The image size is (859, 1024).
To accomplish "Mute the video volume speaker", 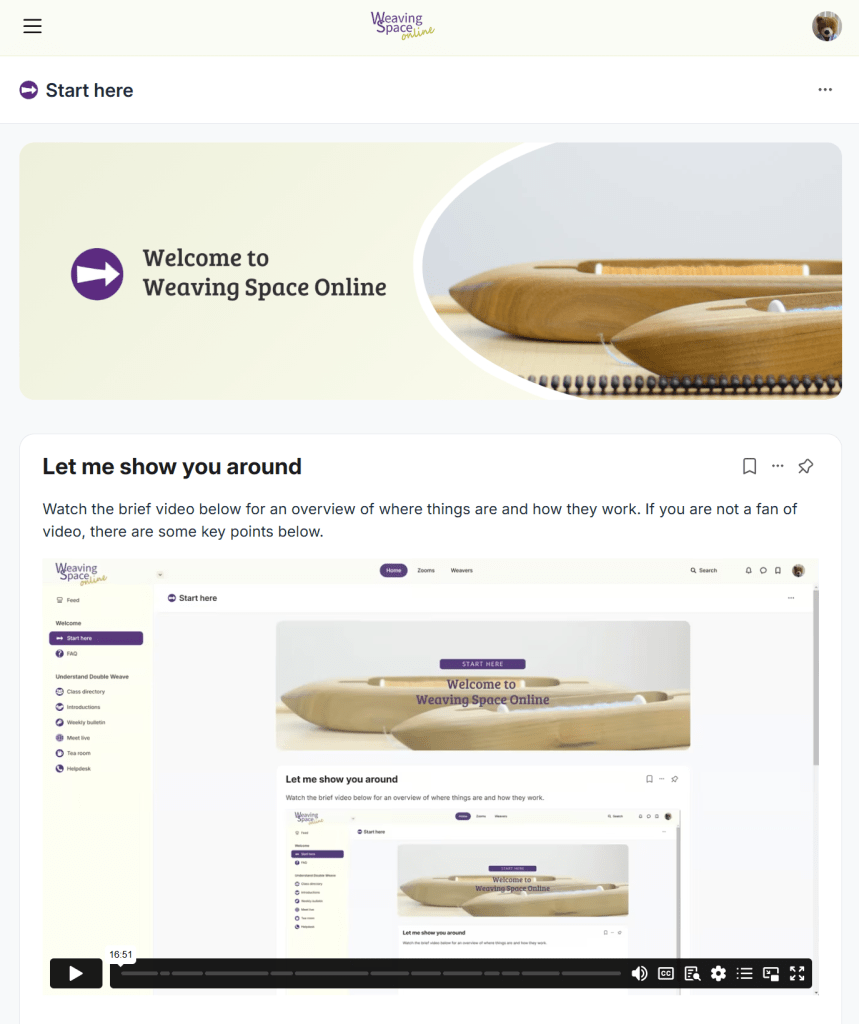I will point(640,974).
